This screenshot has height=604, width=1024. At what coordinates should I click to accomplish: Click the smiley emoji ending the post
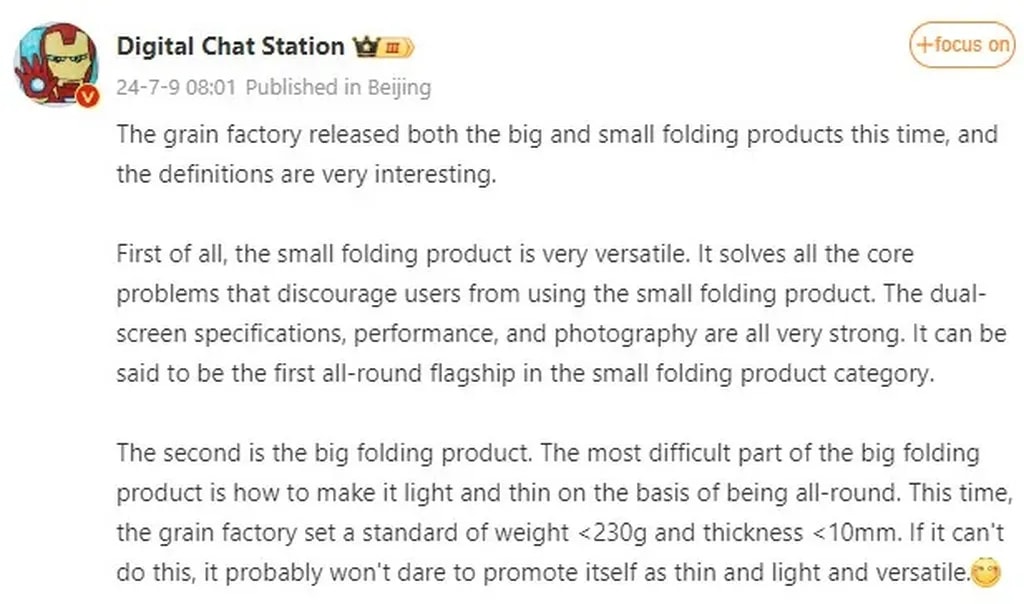[987, 575]
